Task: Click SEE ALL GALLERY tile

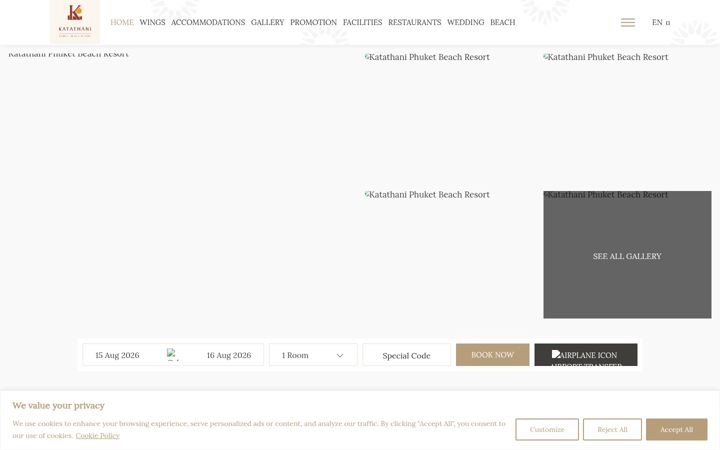Action: point(627,255)
